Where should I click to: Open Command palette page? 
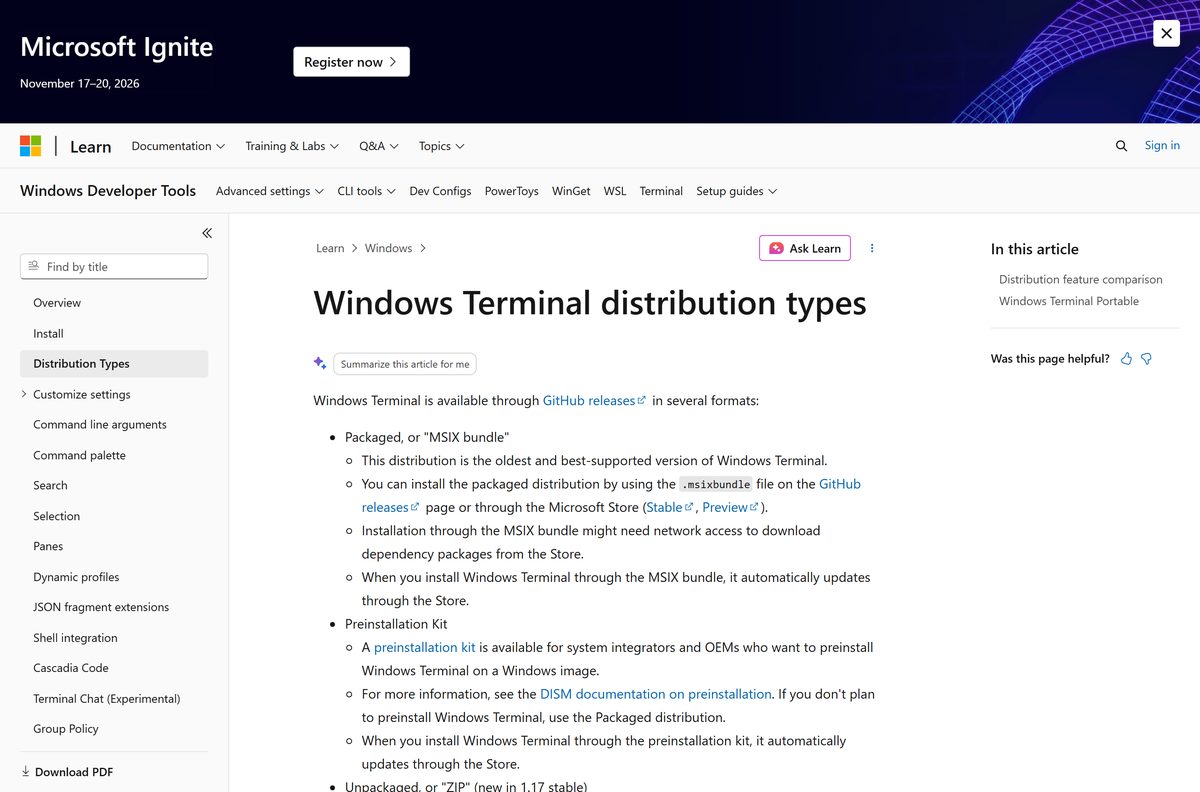coord(80,455)
